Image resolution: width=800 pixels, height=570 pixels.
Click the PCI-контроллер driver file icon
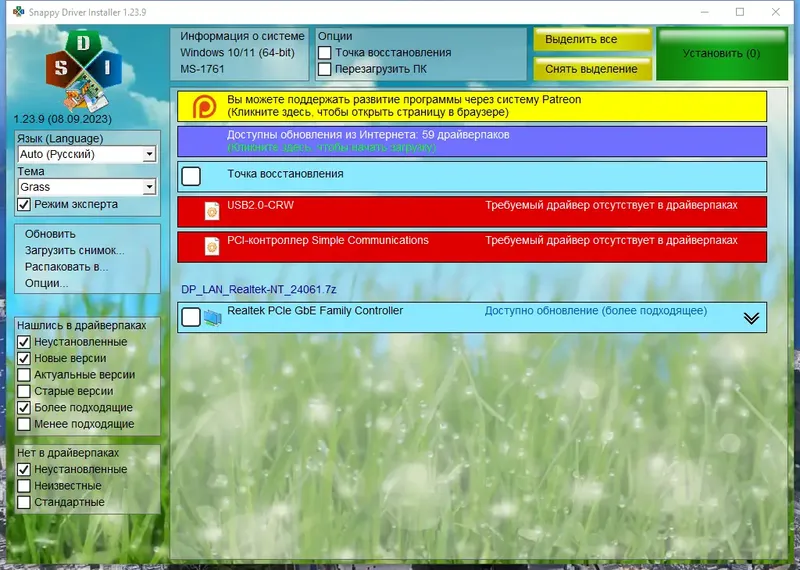[x=212, y=246]
